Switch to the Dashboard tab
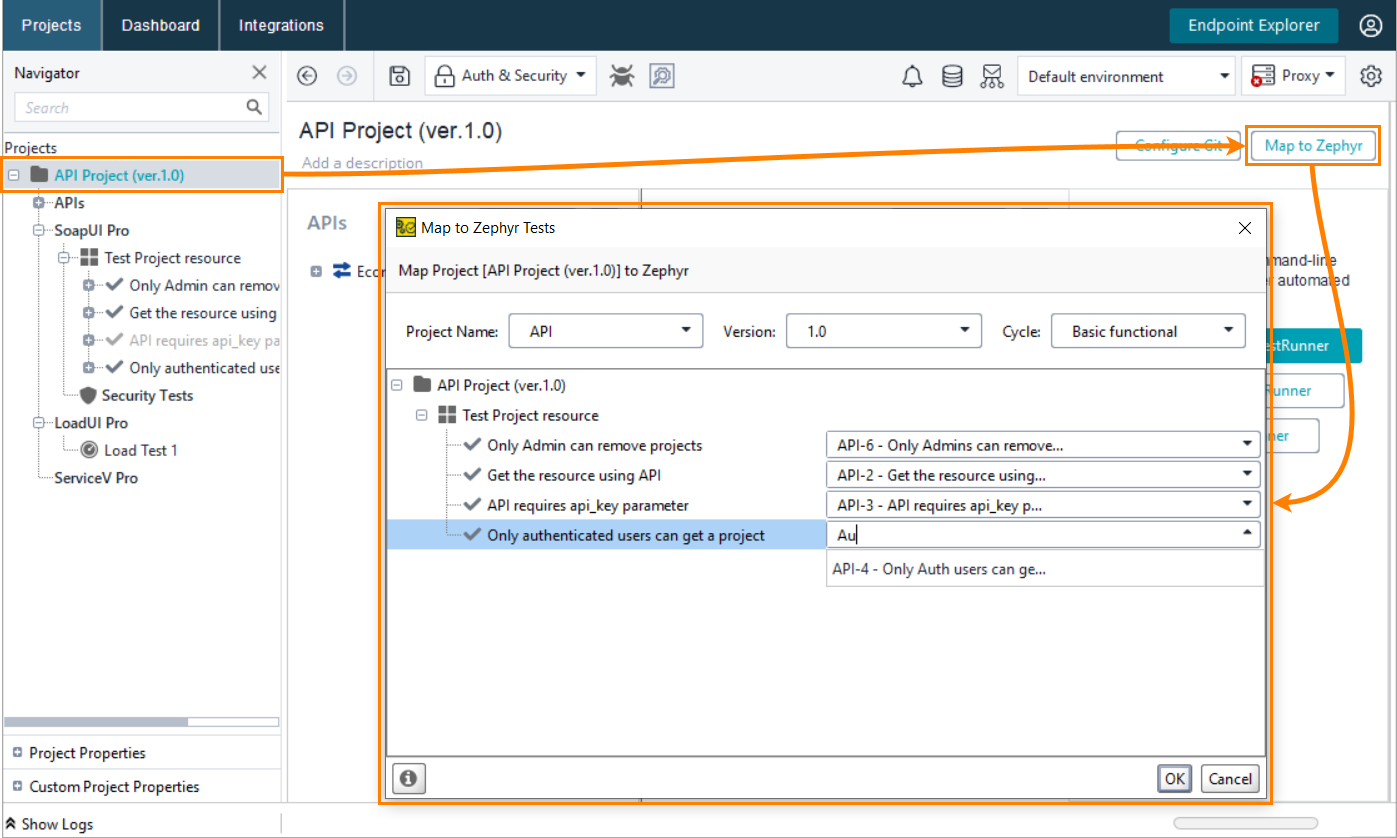 (x=159, y=25)
